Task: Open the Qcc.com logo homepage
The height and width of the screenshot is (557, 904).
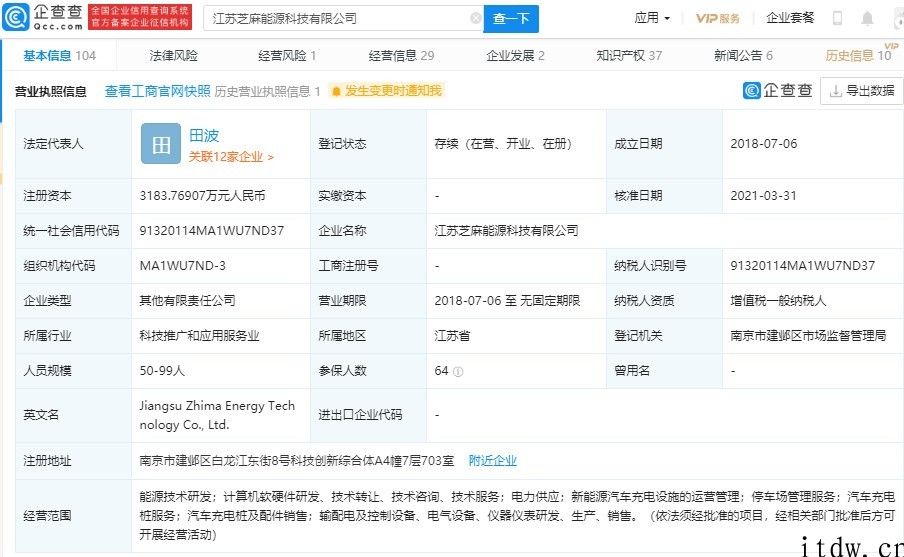Action: click(43, 17)
